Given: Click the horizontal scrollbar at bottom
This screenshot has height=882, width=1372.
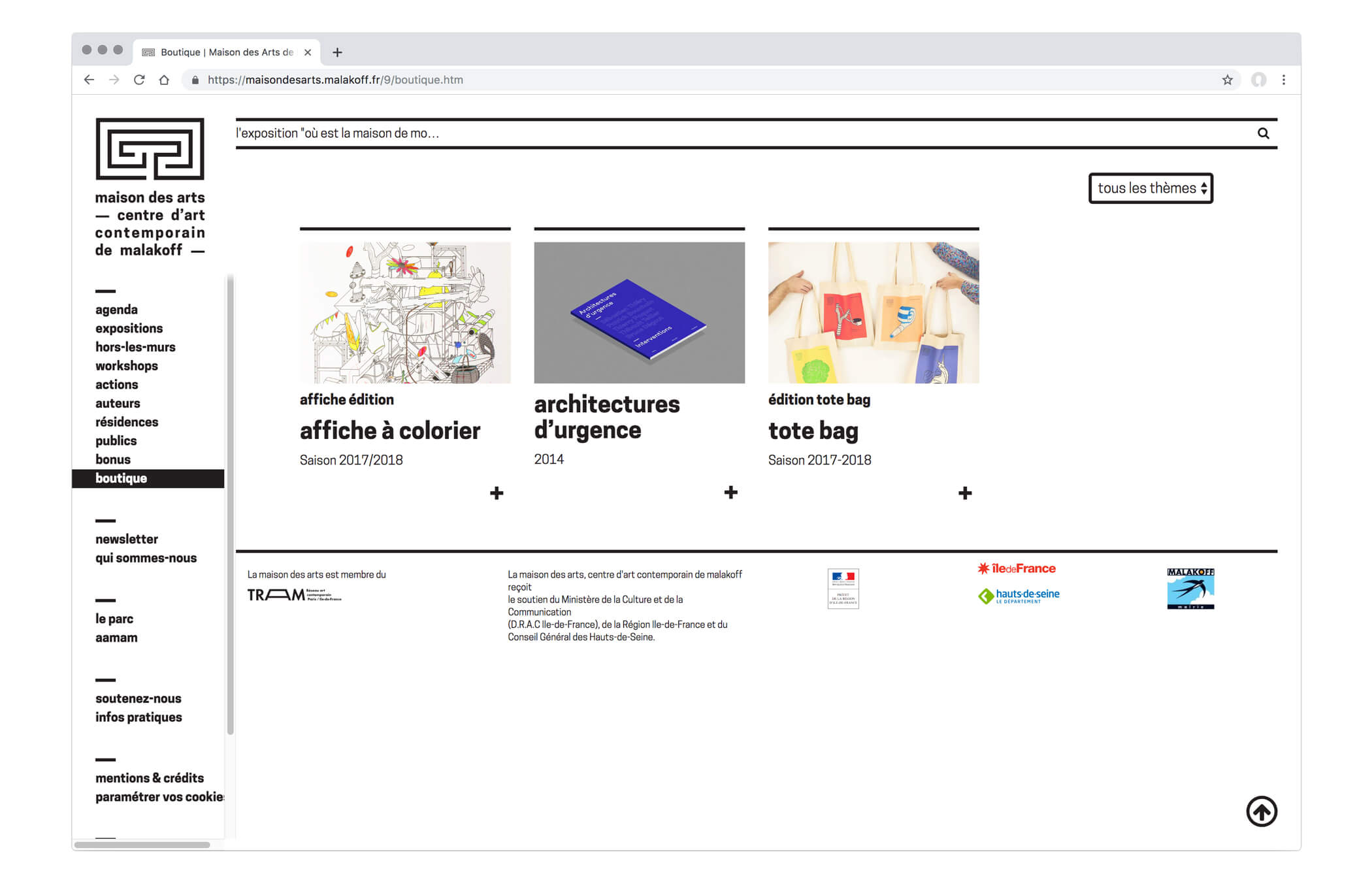Looking at the screenshot, I should (142, 845).
